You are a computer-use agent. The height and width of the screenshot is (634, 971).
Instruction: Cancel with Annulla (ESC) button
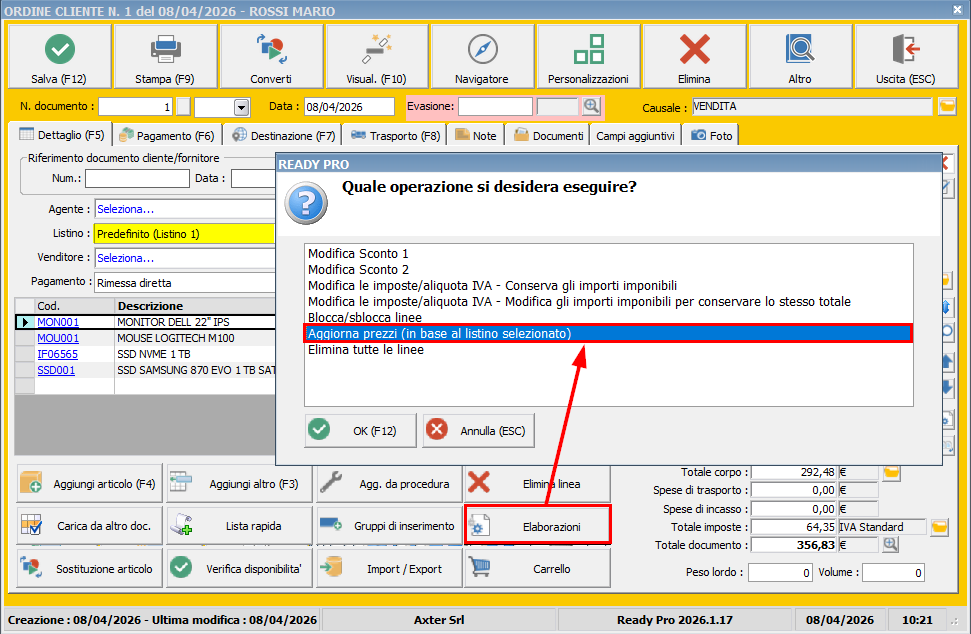point(478,430)
